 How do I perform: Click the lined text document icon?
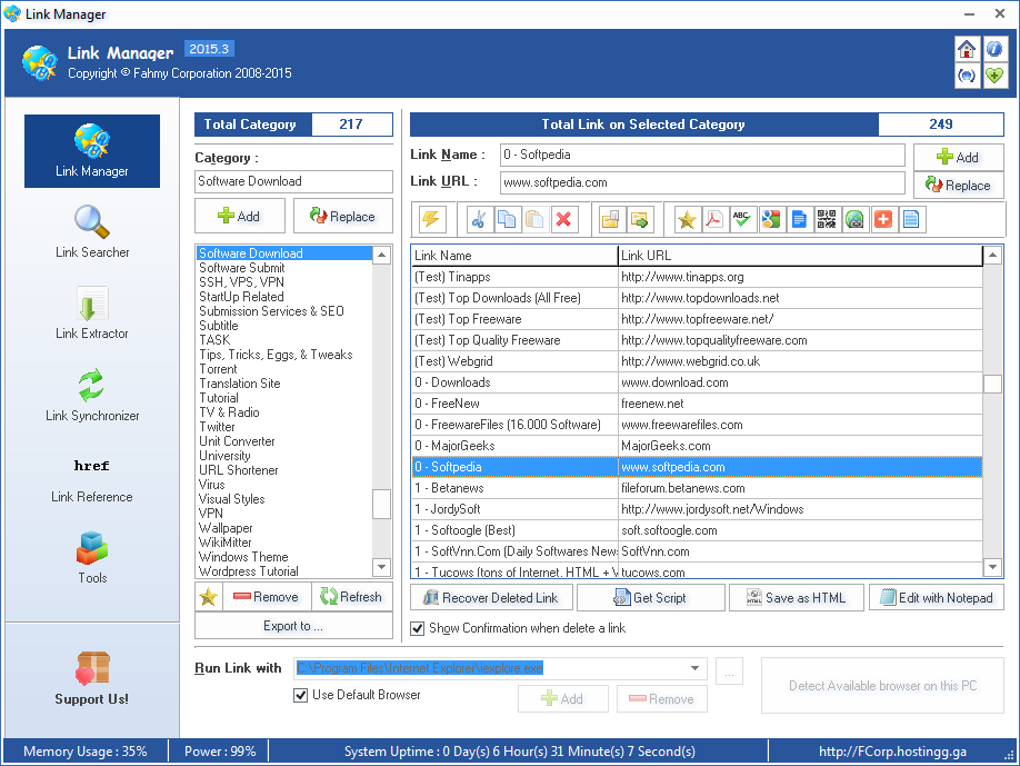click(911, 220)
